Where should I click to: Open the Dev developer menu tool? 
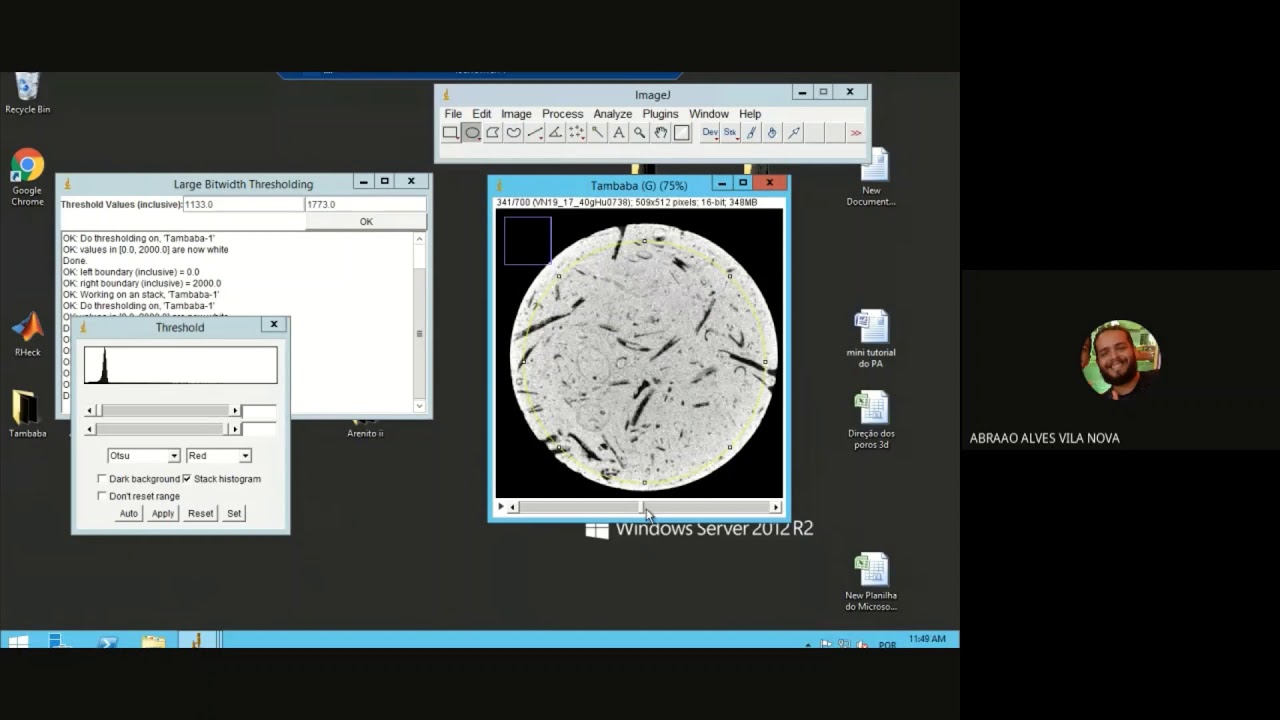tap(710, 133)
